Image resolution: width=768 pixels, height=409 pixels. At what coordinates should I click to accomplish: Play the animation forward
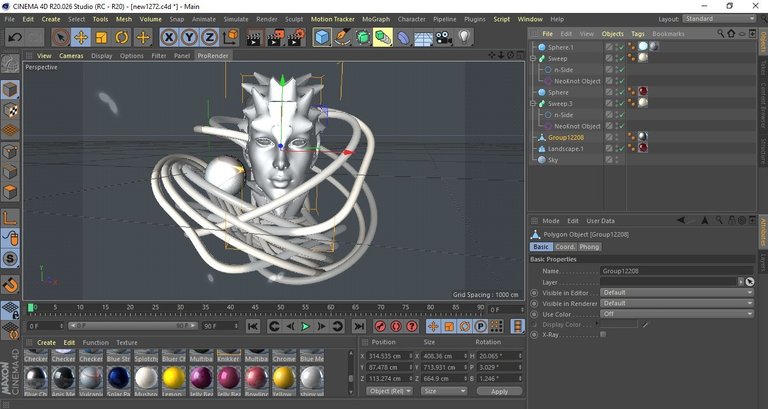click(x=306, y=326)
